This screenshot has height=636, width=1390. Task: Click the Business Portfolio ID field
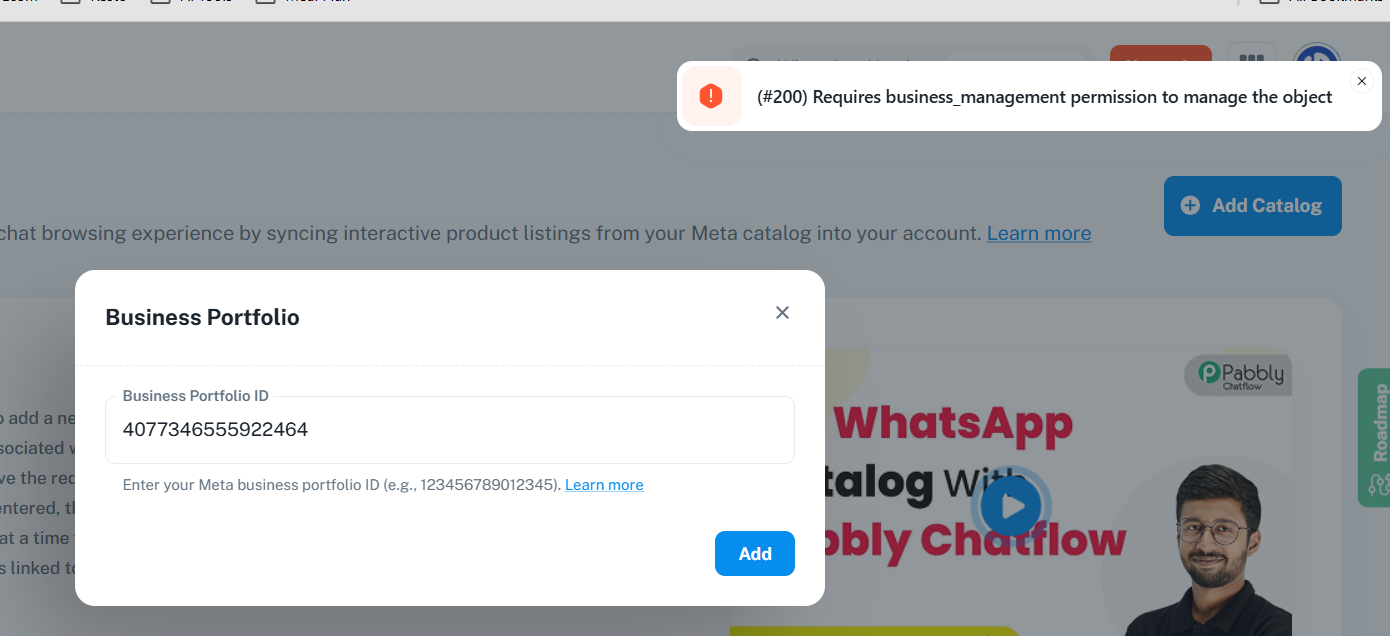(x=450, y=430)
